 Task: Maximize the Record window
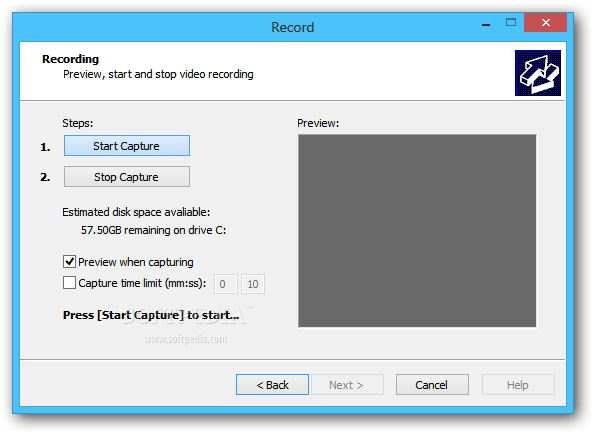point(511,23)
